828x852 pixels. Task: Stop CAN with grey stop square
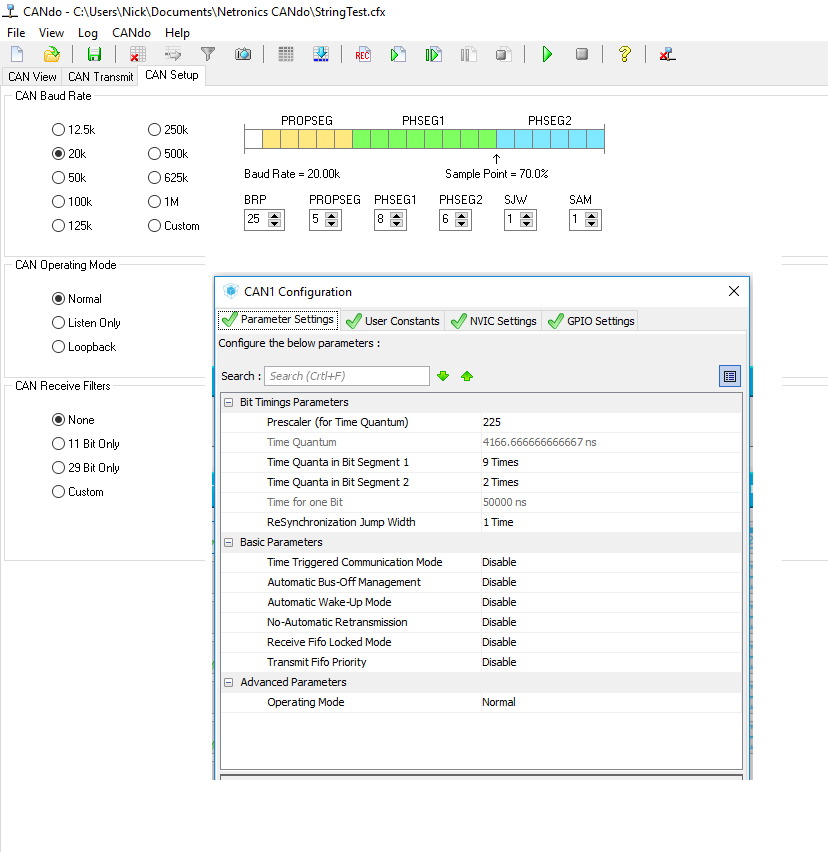582,54
